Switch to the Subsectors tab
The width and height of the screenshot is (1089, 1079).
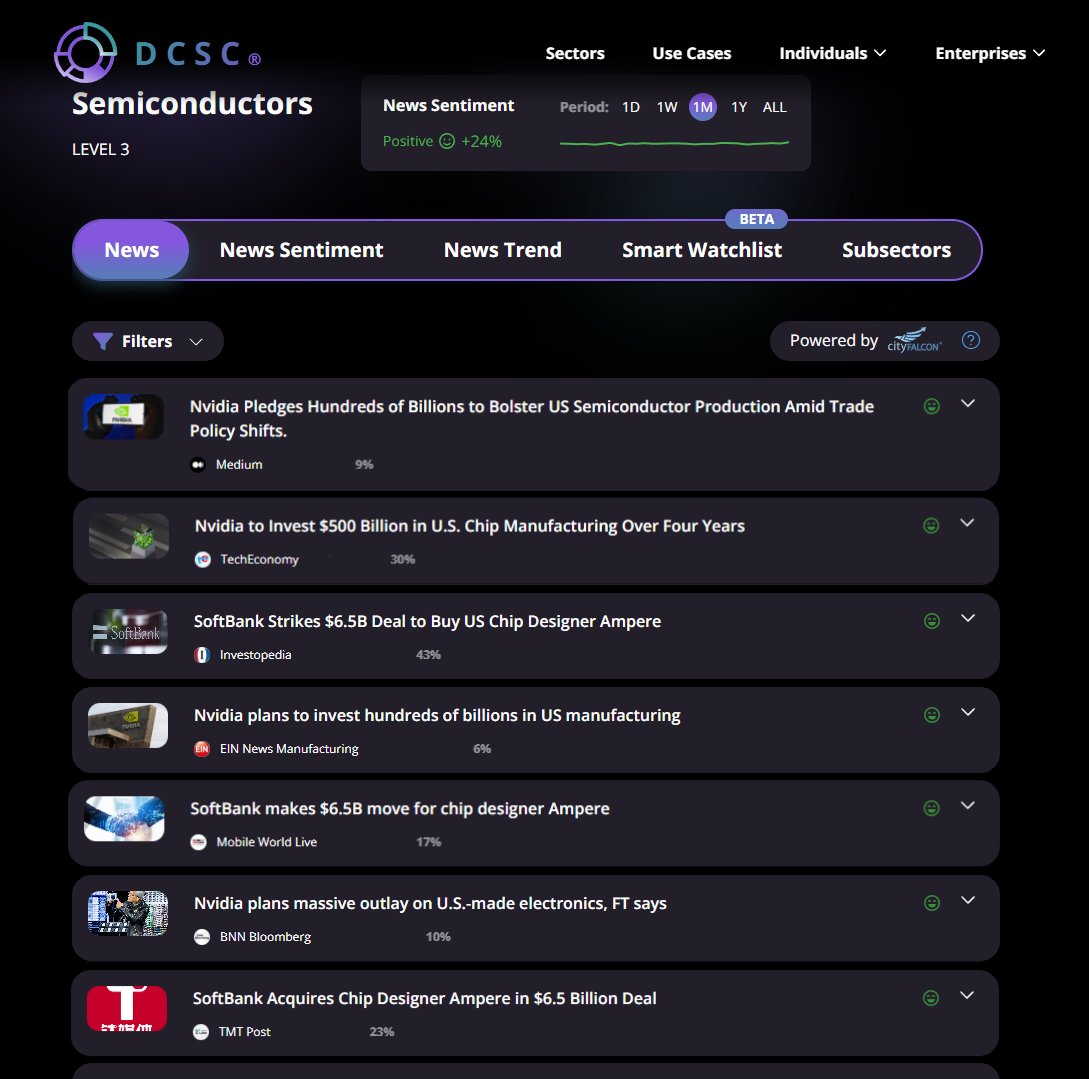point(896,250)
